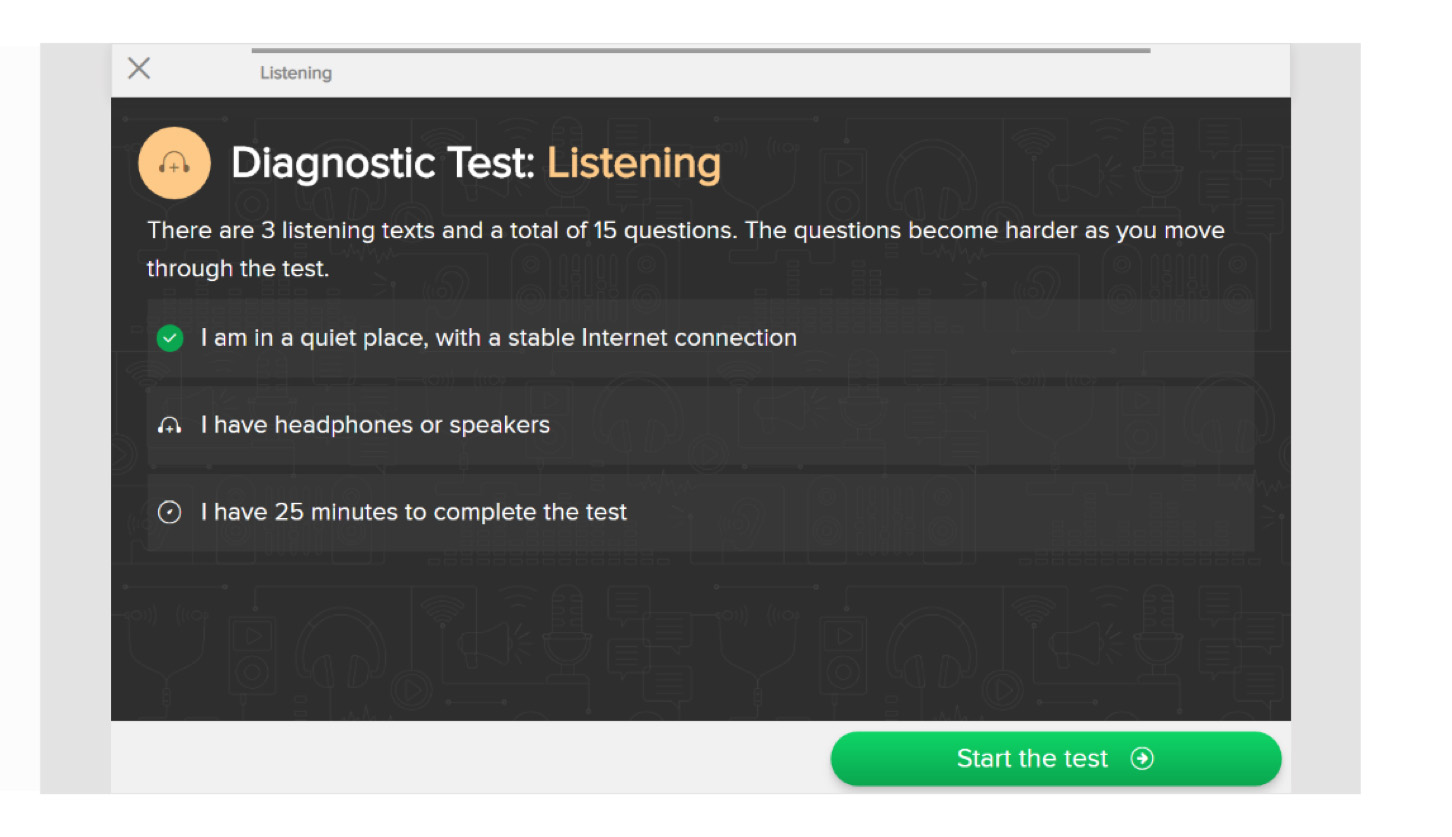Click the "Diagnostic Test:" heading text
Viewport: 1452px width, 837px height.
pyautogui.click(x=384, y=163)
